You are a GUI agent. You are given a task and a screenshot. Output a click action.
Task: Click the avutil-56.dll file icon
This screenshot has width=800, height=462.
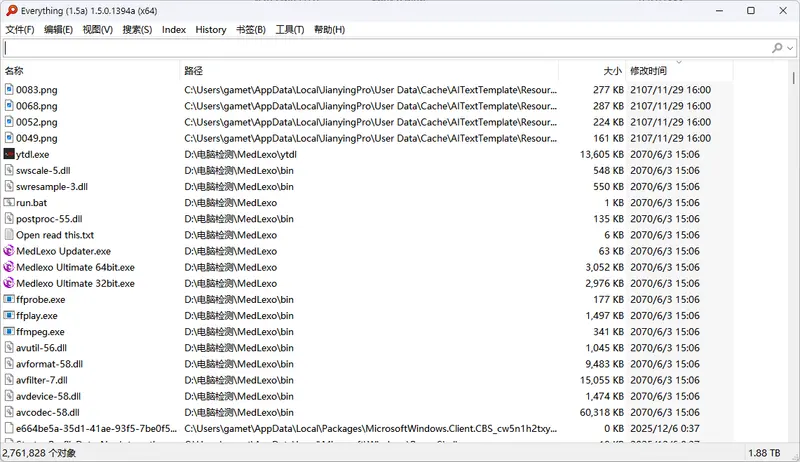(x=9, y=348)
